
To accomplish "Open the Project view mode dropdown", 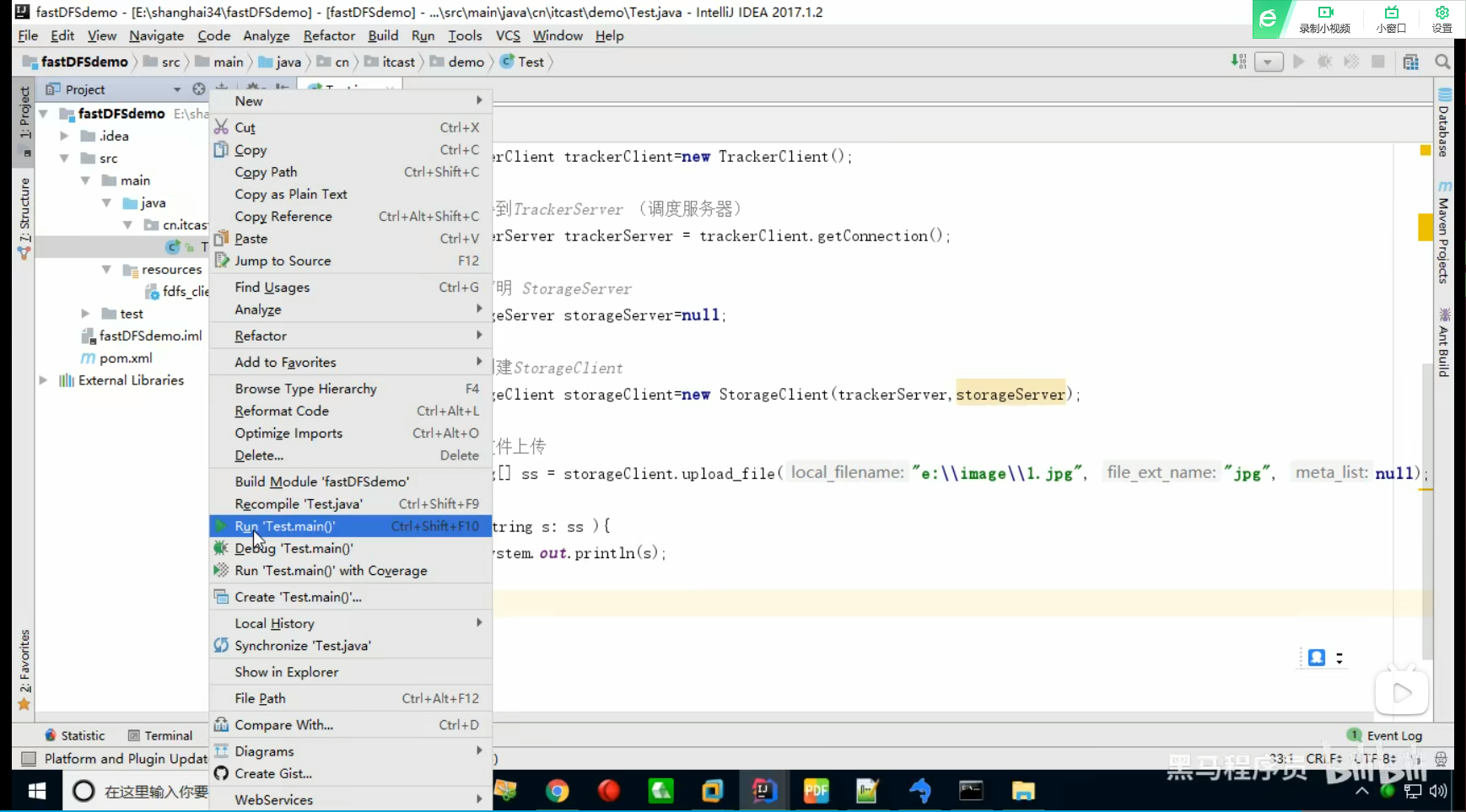I will click(x=177, y=89).
